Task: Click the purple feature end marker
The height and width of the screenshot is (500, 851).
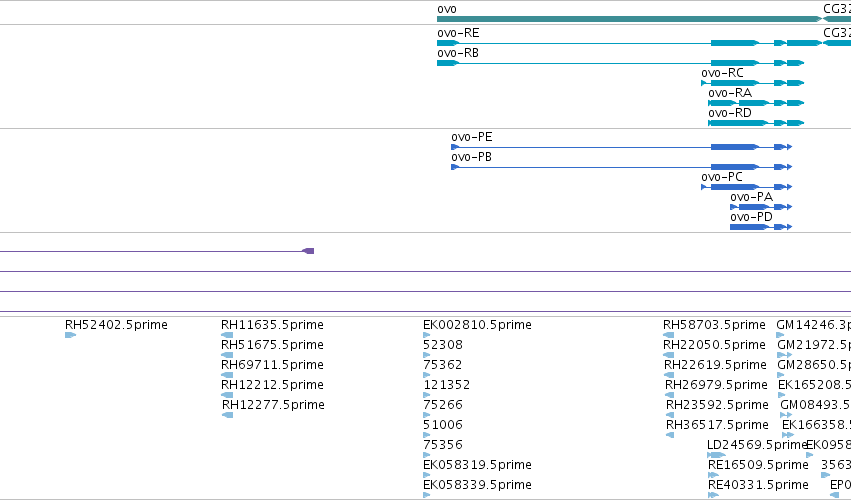Action: pos(308,251)
